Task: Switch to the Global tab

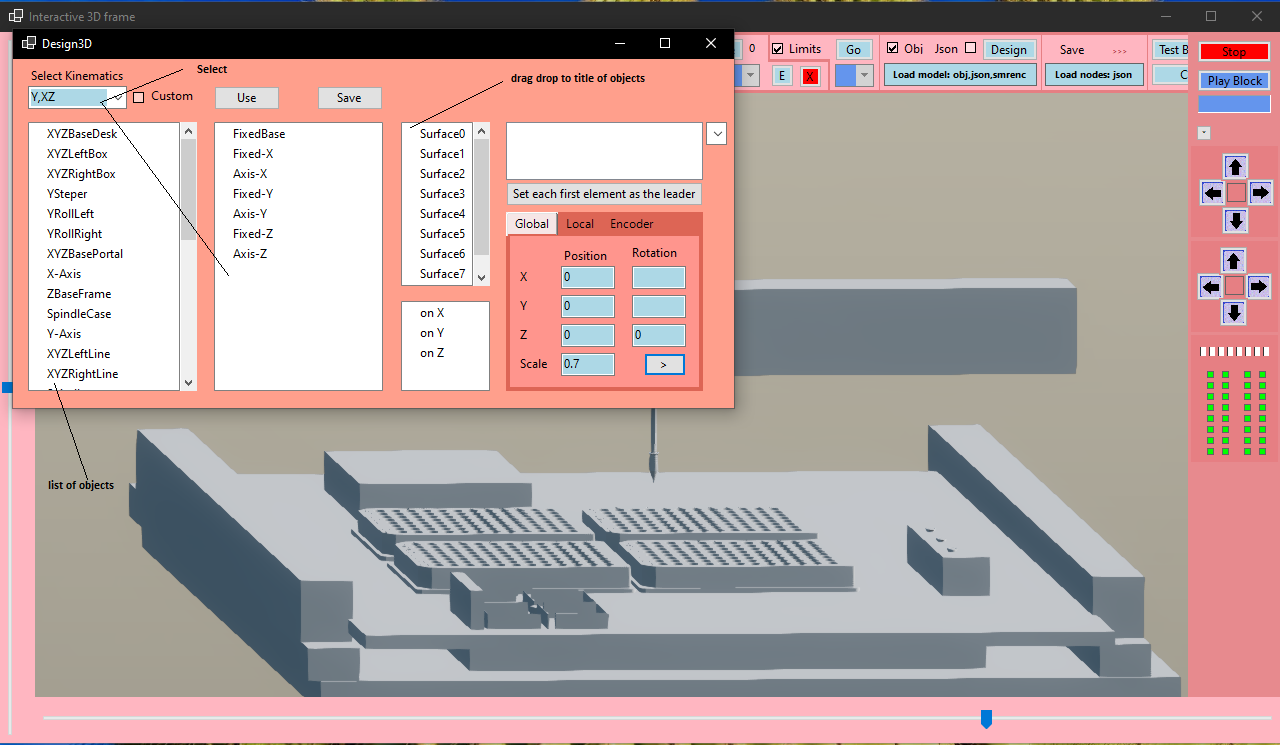Action: pos(532,224)
